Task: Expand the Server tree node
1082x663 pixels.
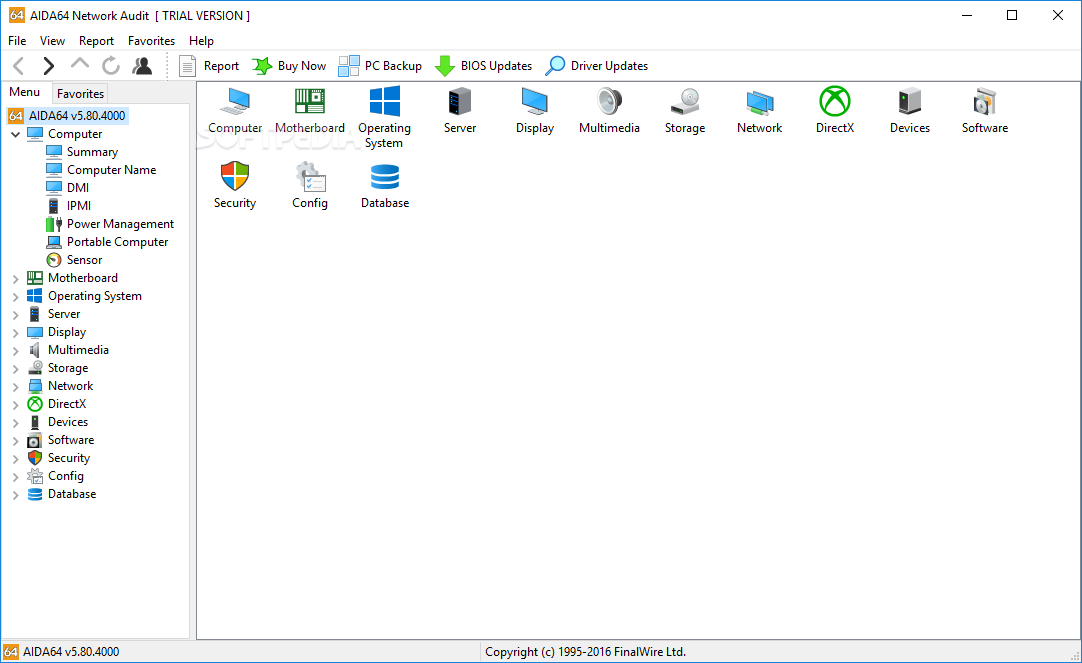Action: click(x=15, y=315)
